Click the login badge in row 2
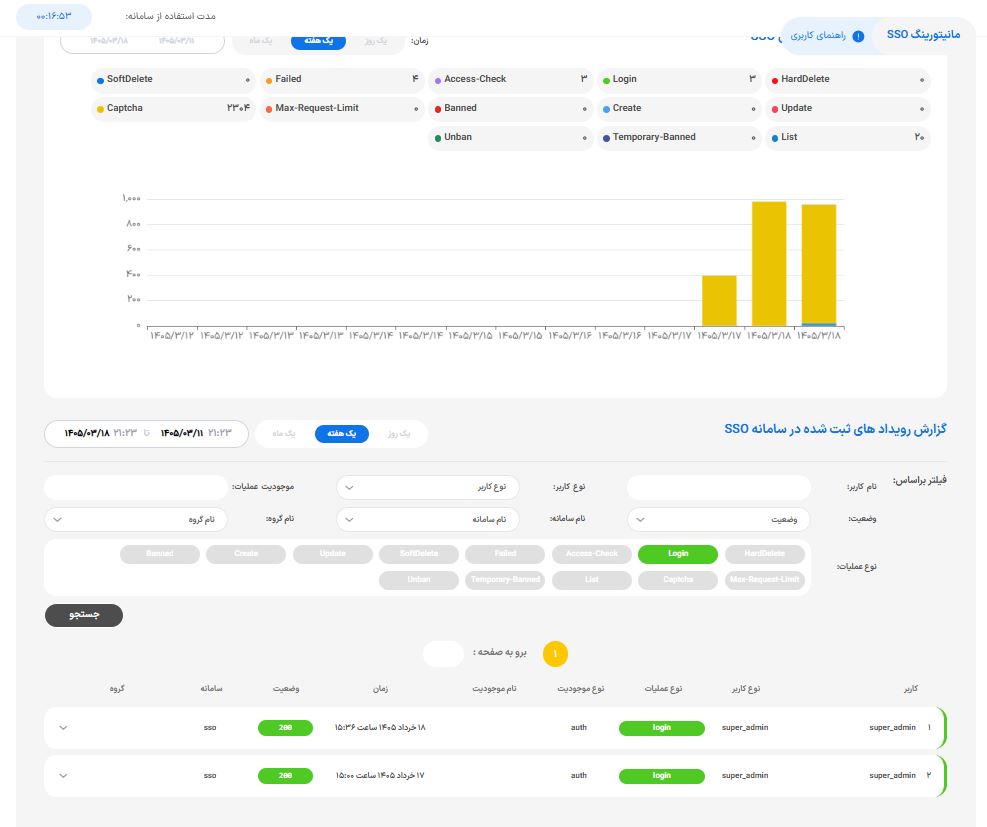The height and width of the screenshot is (827, 987). click(x=662, y=776)
